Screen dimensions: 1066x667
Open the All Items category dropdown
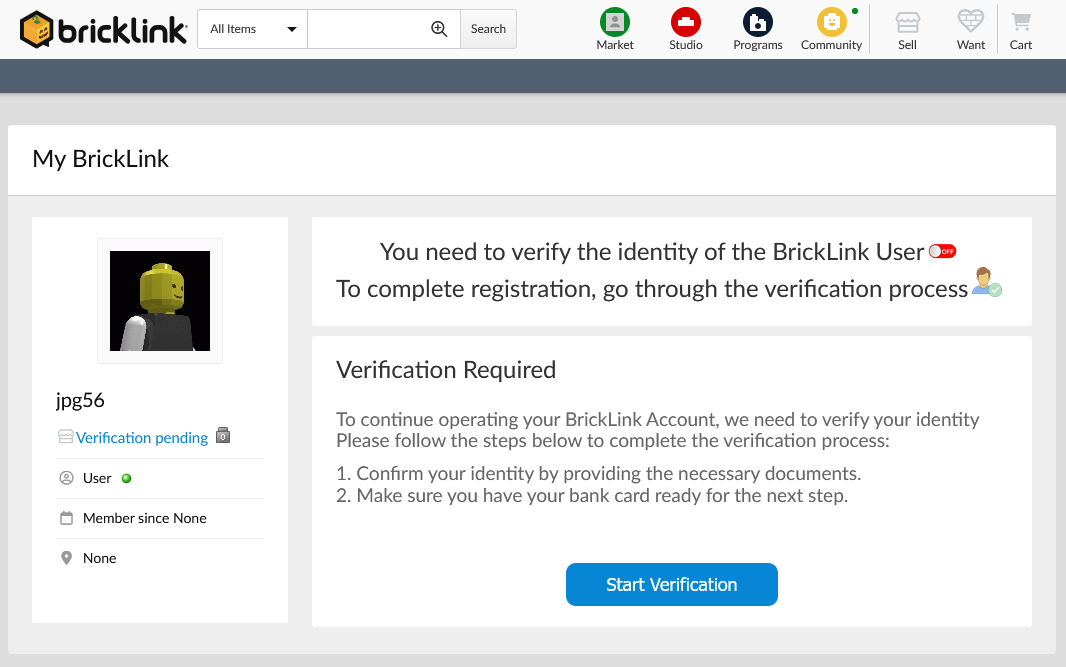[x=252, y=29]
